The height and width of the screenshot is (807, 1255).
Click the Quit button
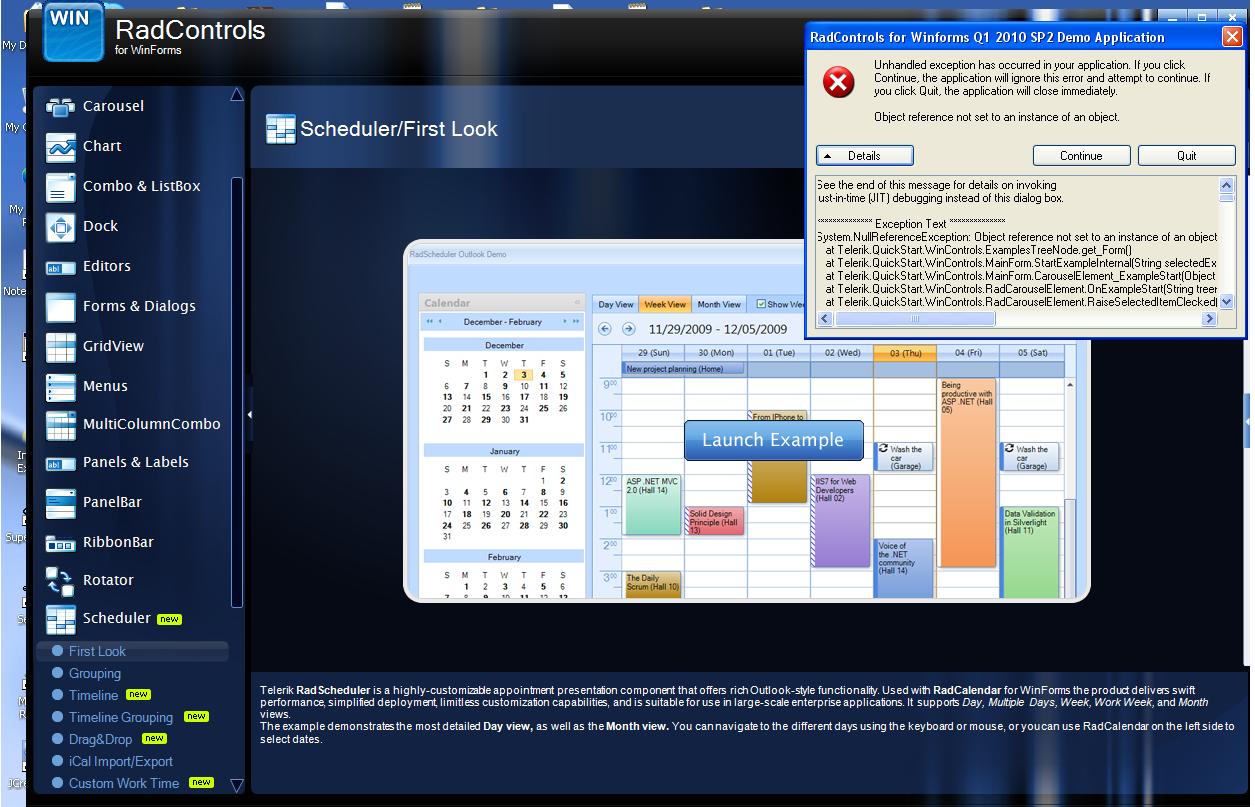pyautogui.click(x=1186, y=156)
